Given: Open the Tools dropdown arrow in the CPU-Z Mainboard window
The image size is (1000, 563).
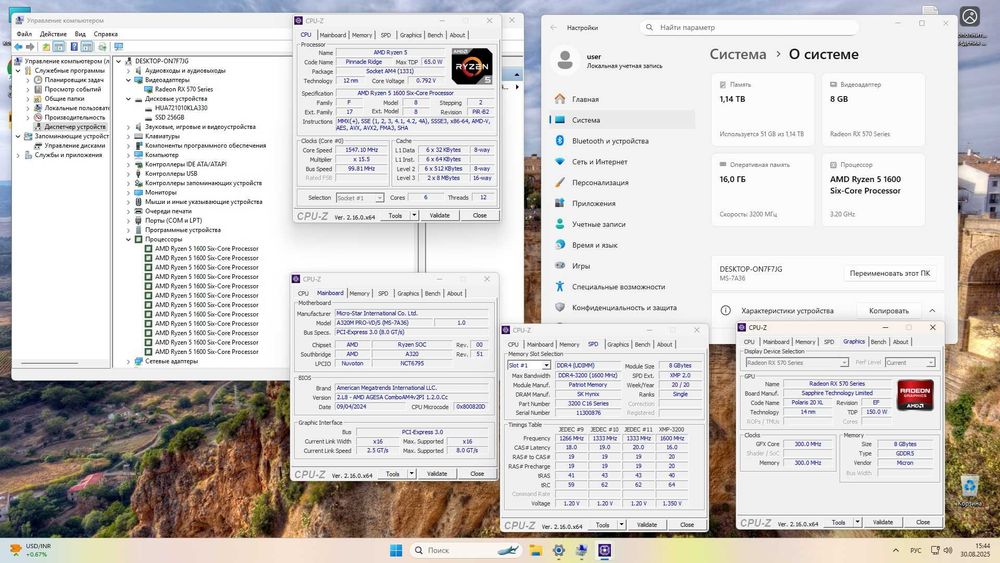Looking at the screenshot, I should pos(412,474).
